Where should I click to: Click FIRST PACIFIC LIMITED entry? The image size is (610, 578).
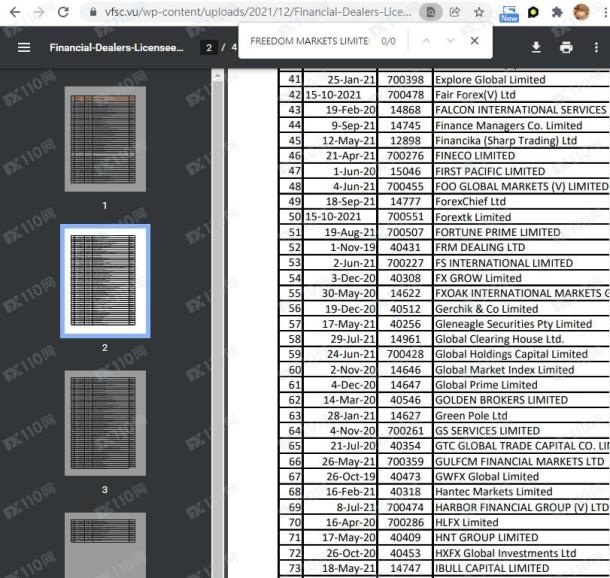pyautogui.click(x=490, y=171)
